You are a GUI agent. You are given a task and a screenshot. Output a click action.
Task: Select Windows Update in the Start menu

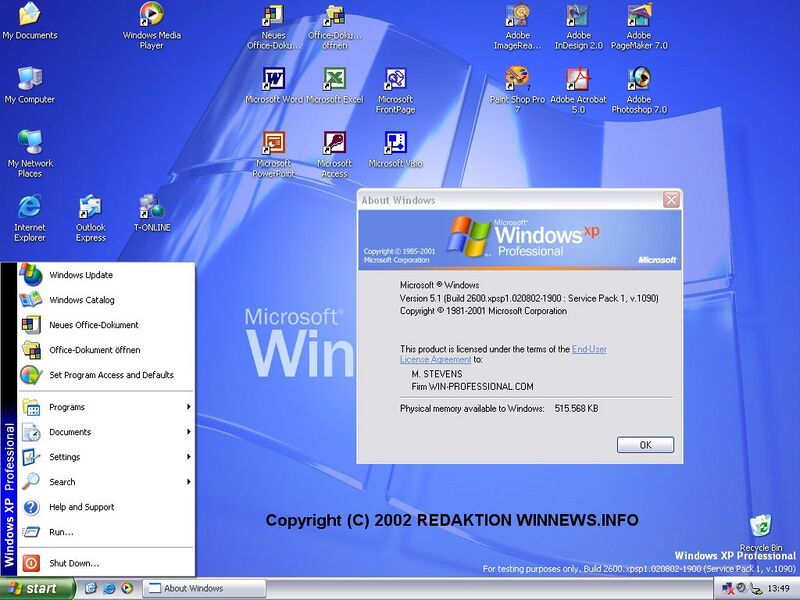(81, 275)
